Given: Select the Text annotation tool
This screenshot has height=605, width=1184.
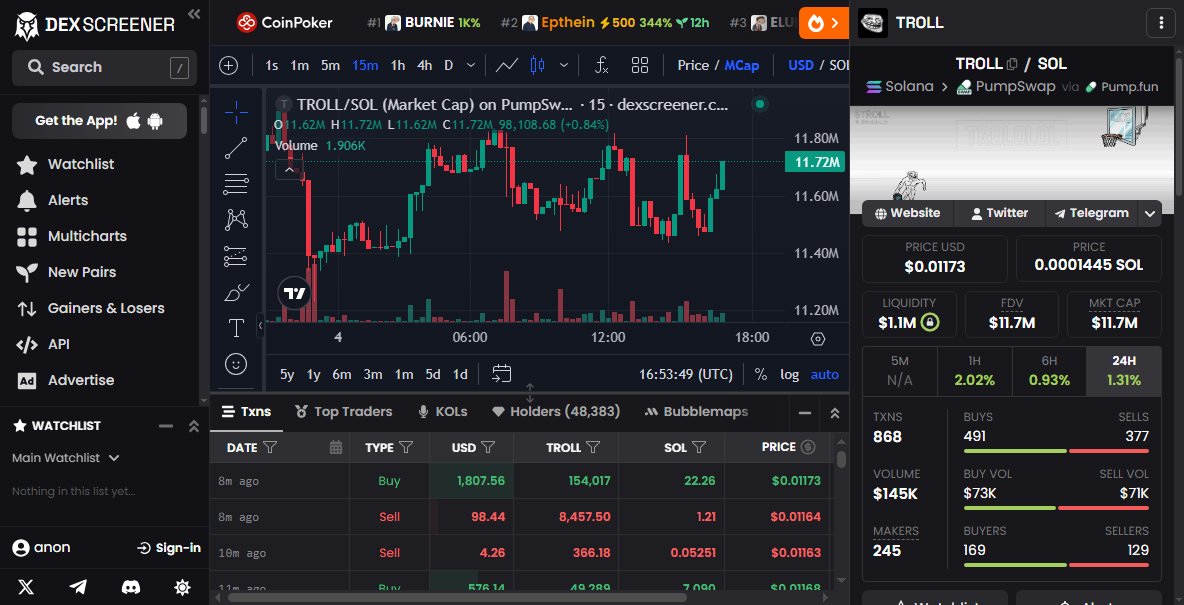Looking at the screenshot, I should click(236, 328).
